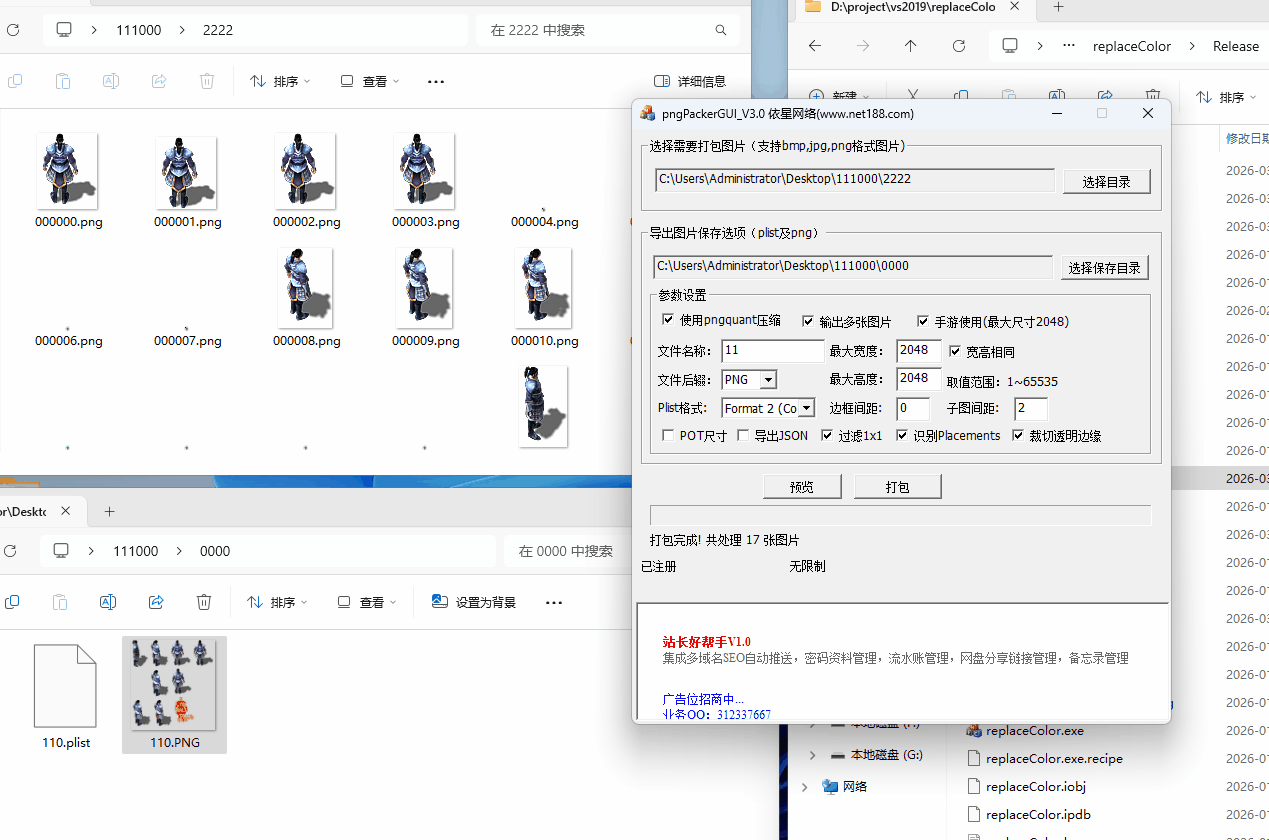Open the 文件后缀 PNG format dropdown

[766, 380]
